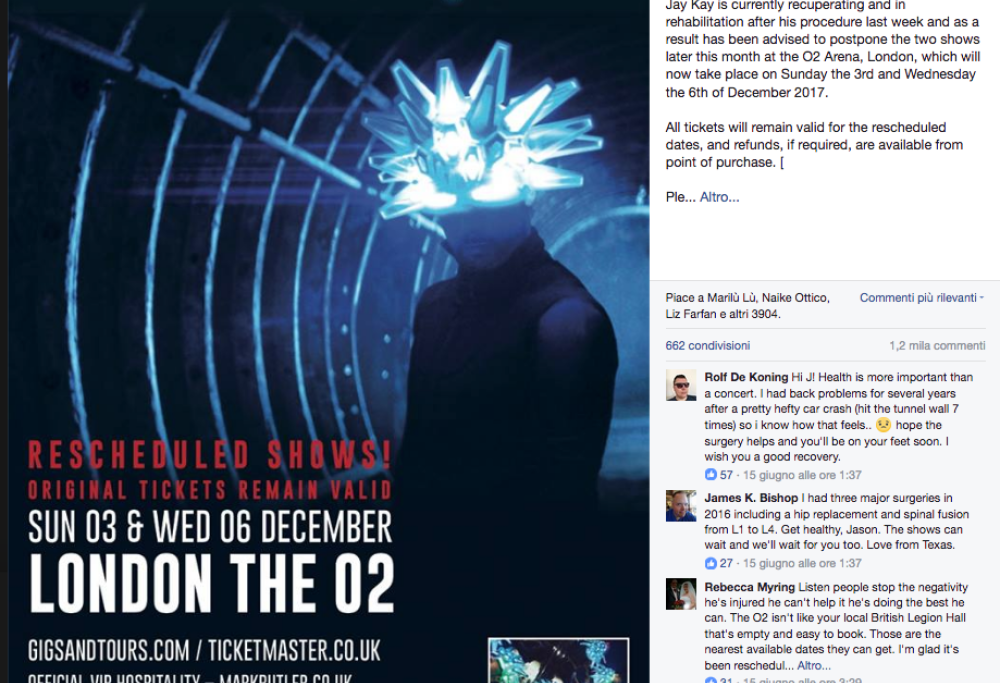Click James K. Bishop's profile picture
Image resolution: width=1000 pixels, height=683 pixels.
(x=681, y=506)
